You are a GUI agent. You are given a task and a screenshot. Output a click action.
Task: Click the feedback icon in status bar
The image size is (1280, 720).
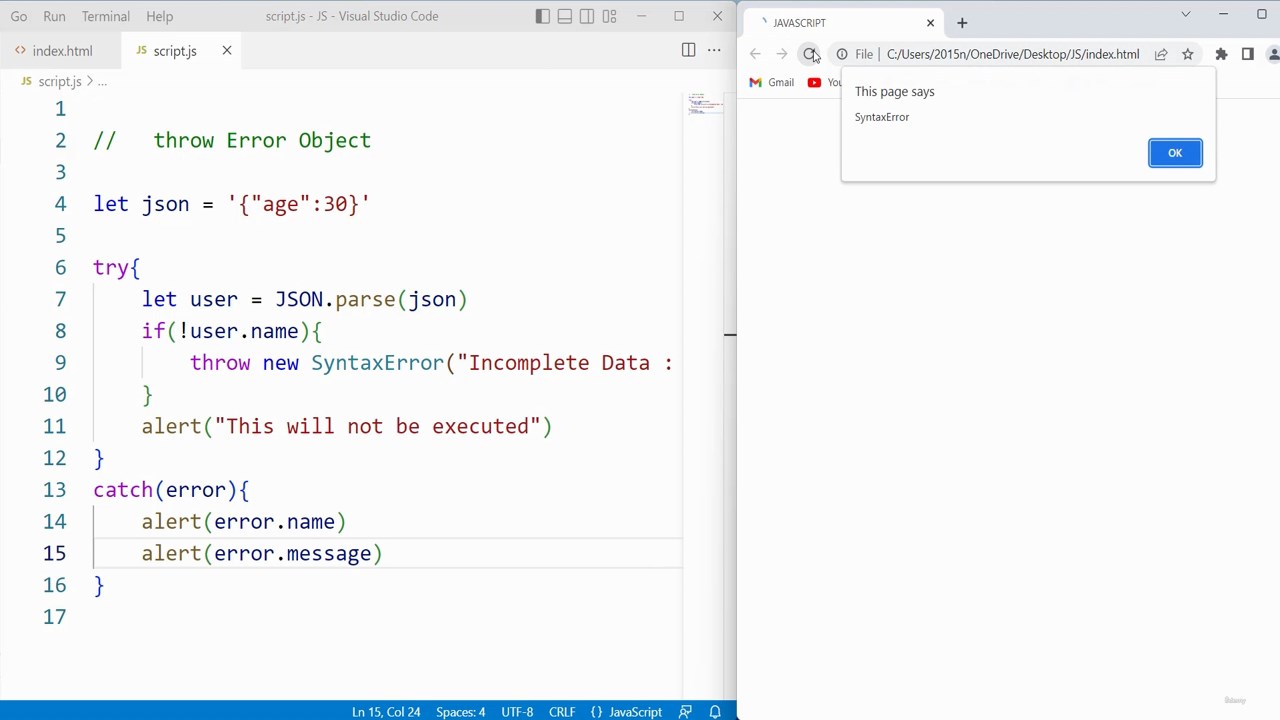pos(685,712)
